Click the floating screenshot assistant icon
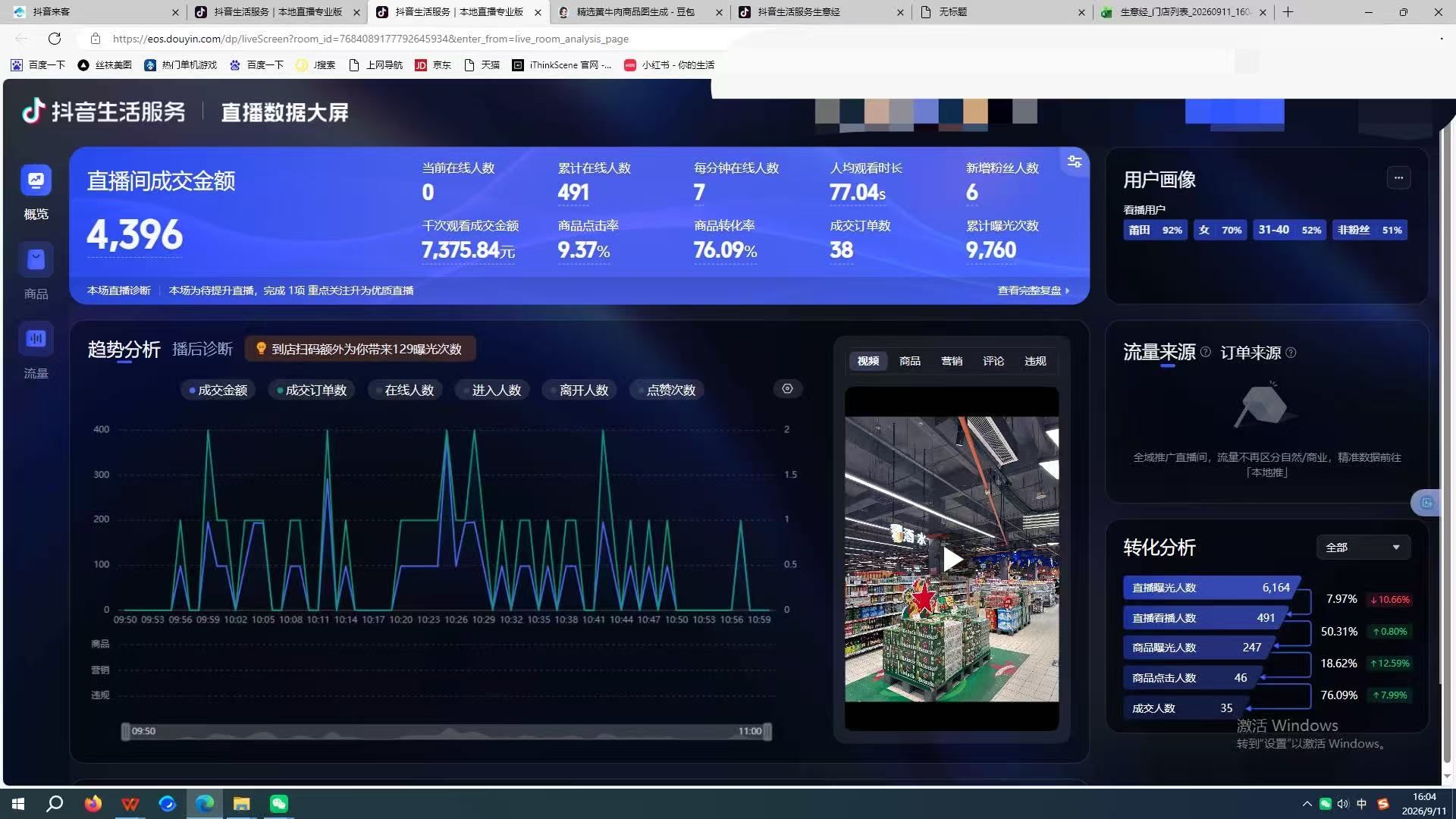This screenshot has width=1456, height=819. pyautogui.click(x=1426, y=503)
